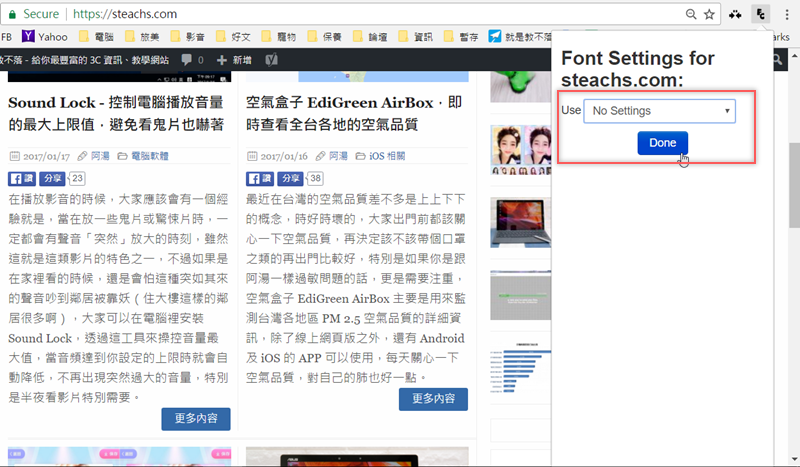The image size is (800, 467).
Task: Click the share count 38
Action: tap(315, 178)
